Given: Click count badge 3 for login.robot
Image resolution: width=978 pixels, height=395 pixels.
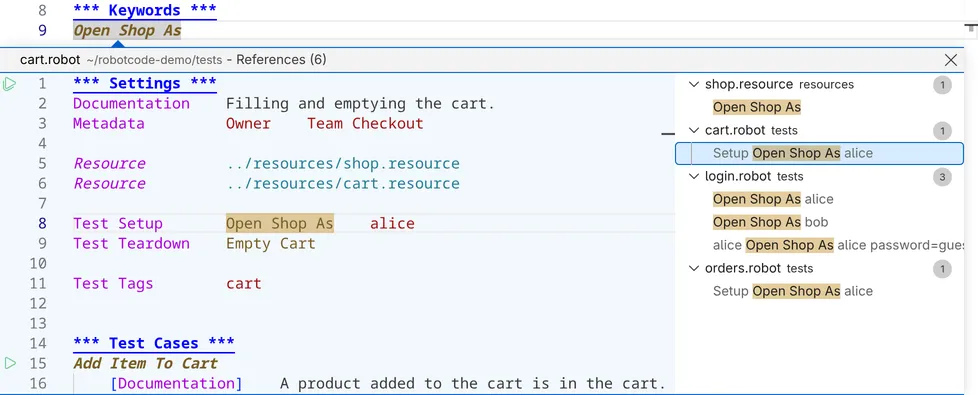Looking at the screenshot, I should 942,177.
